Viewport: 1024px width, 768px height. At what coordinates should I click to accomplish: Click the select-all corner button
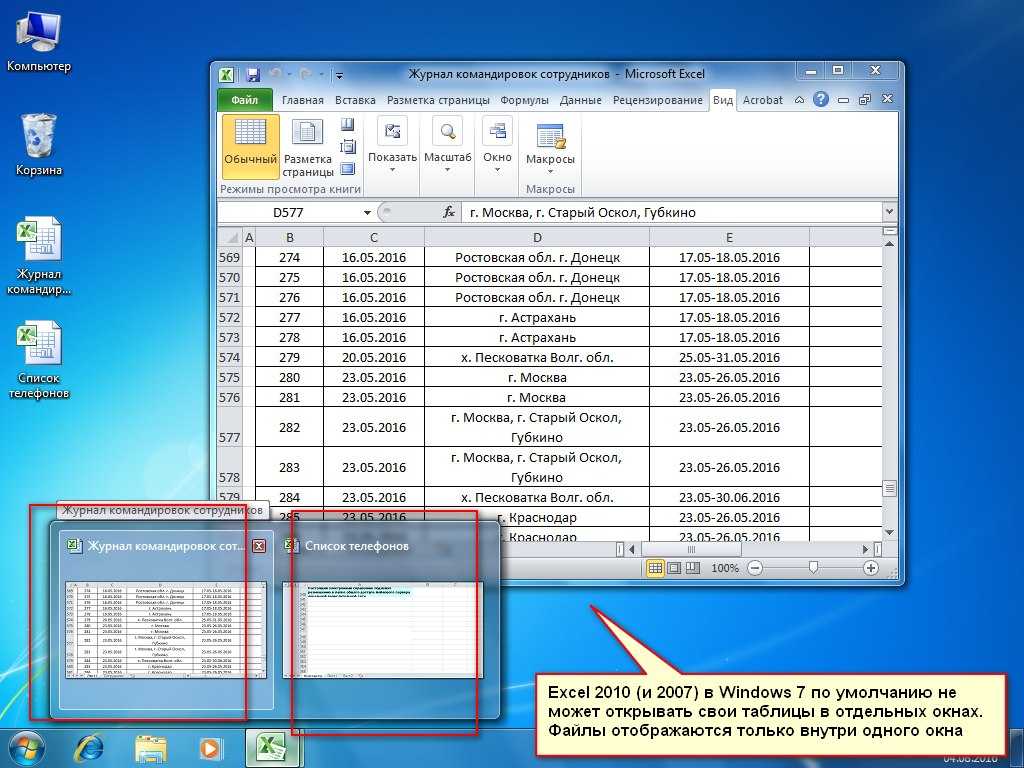(x=229, y=237)
